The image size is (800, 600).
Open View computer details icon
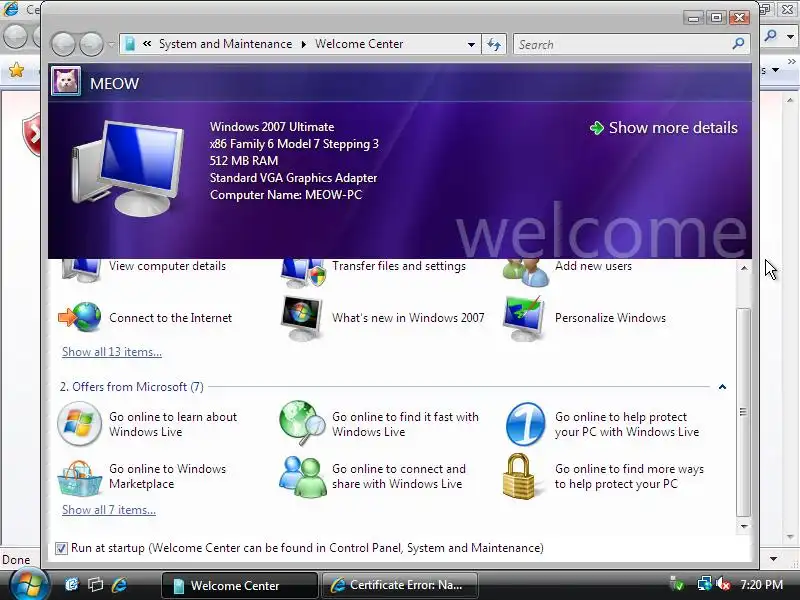pyautogui.click(x=81, y=270)
